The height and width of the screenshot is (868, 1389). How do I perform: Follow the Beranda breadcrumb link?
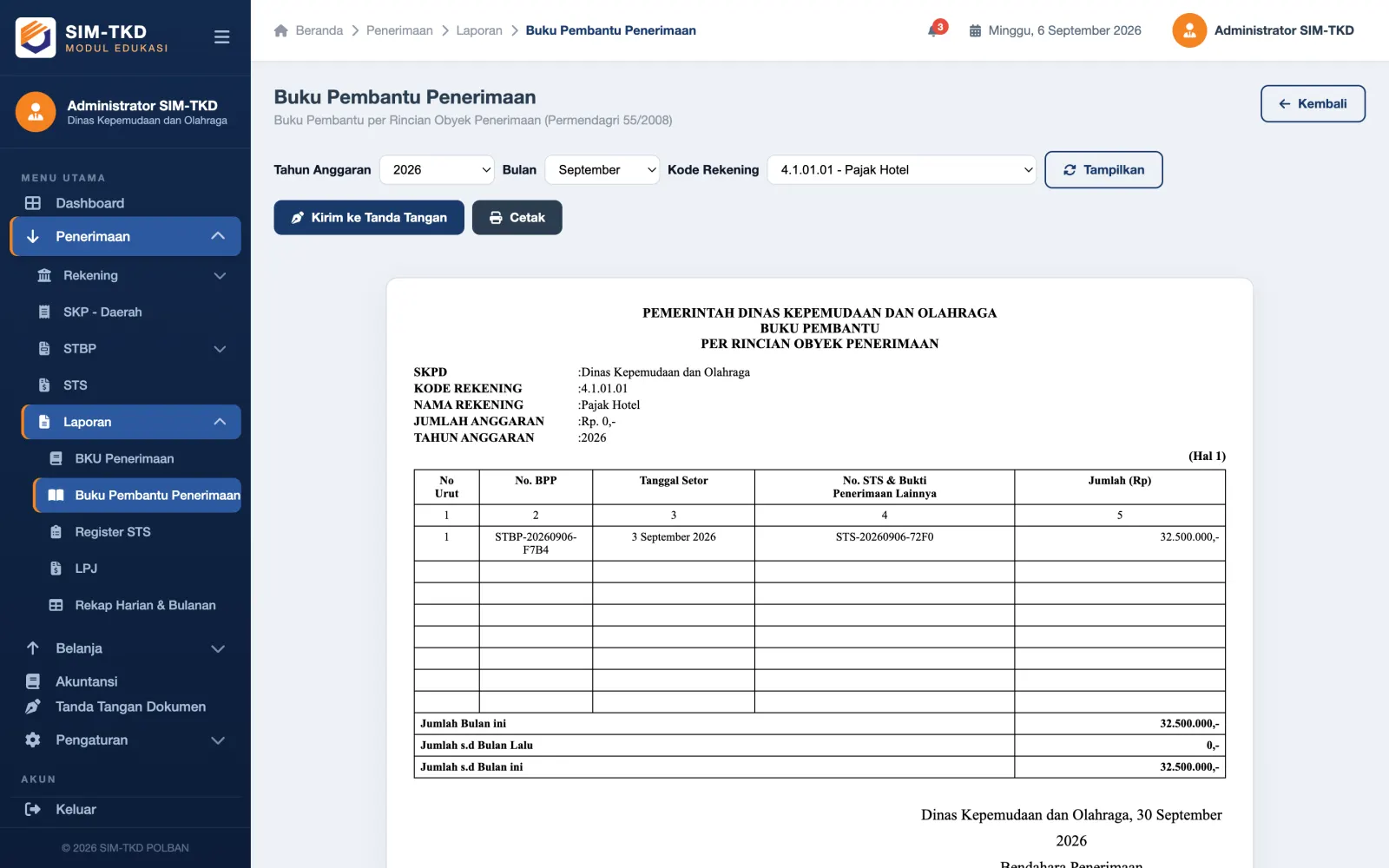319,30
